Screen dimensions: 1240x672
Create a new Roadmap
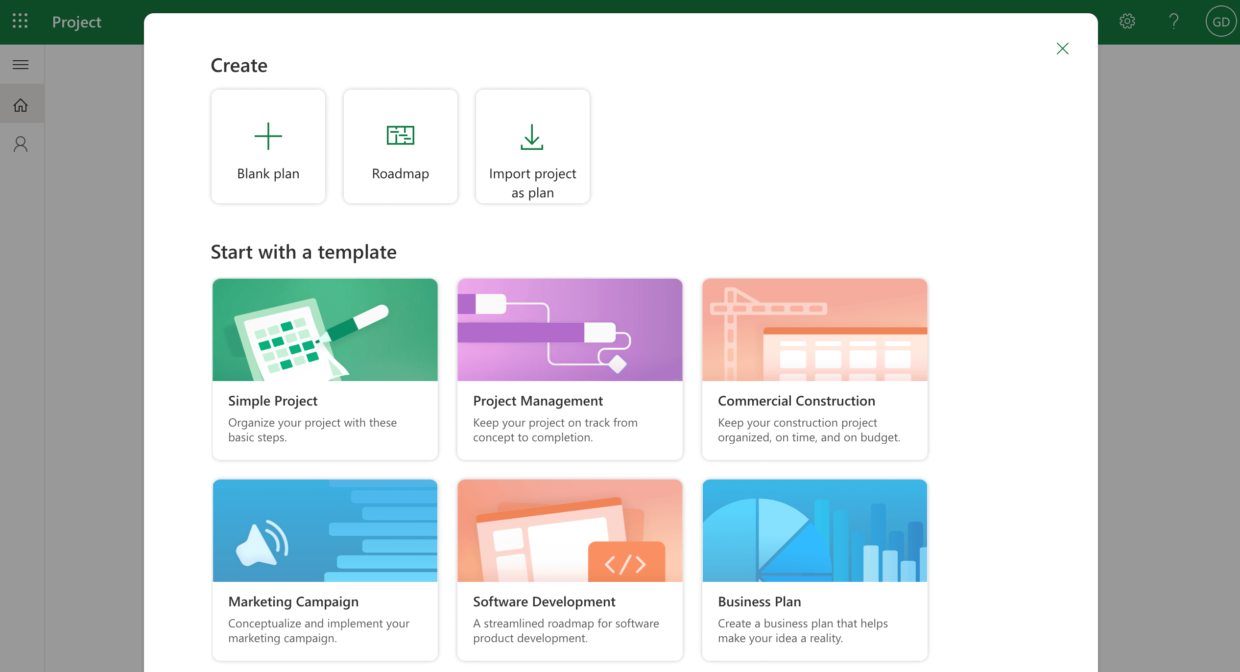pyautogui.click(x=400, y=146)
